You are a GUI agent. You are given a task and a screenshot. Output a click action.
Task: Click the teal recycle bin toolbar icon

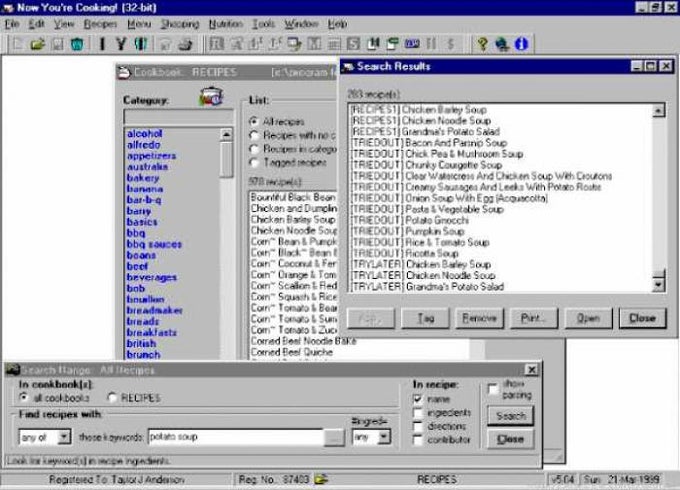[x=77, y=44]
